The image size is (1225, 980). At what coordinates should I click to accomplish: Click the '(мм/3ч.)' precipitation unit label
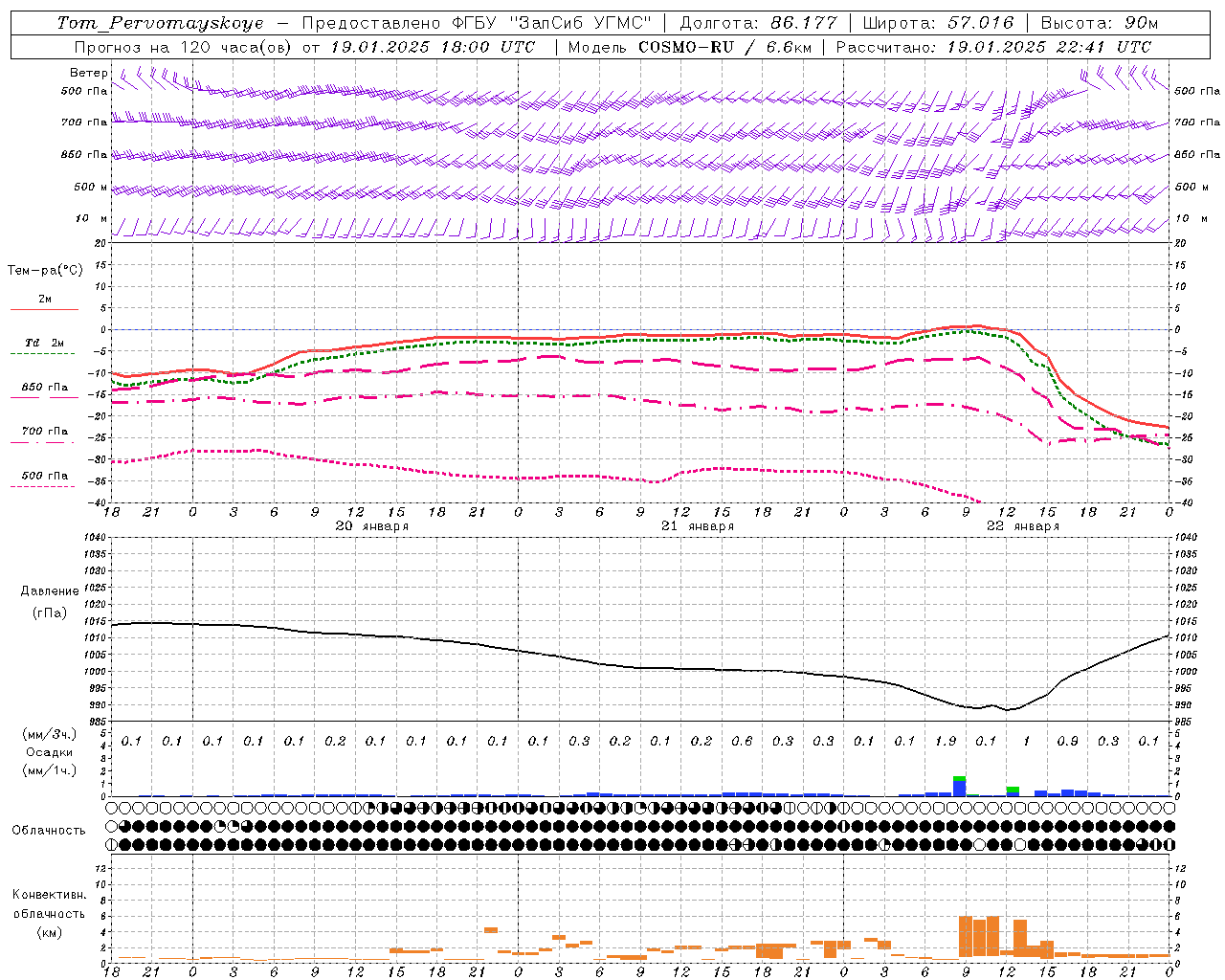[x=50, y=734]
